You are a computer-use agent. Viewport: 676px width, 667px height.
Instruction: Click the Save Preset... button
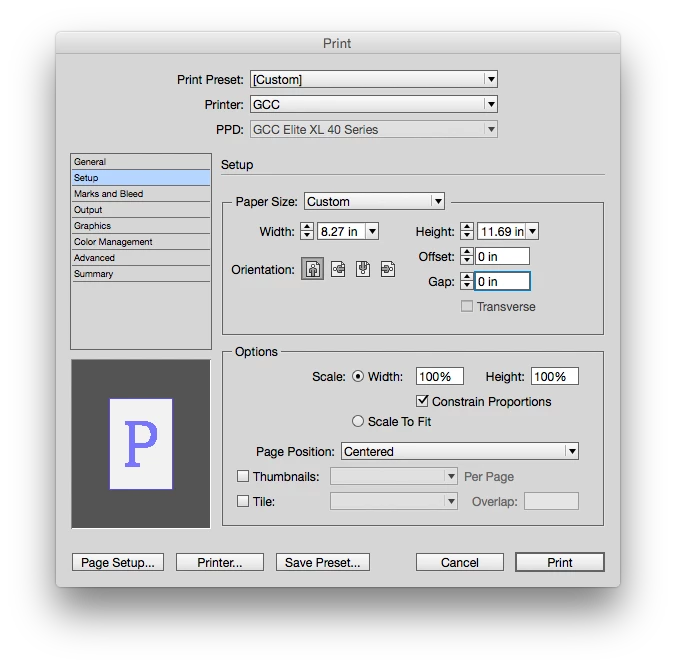(x=322, y=562)
